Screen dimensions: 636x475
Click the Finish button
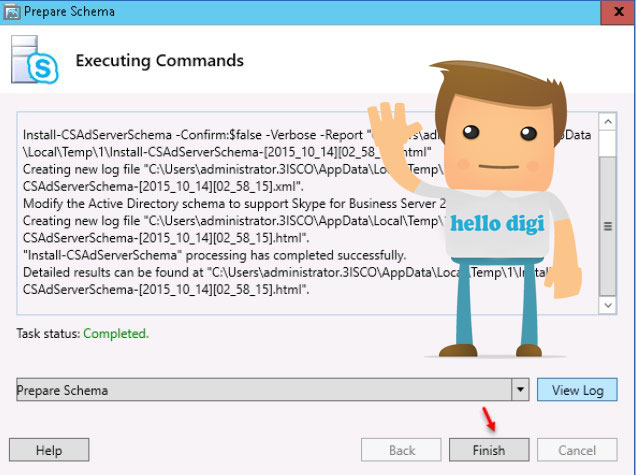pos(489,449)
